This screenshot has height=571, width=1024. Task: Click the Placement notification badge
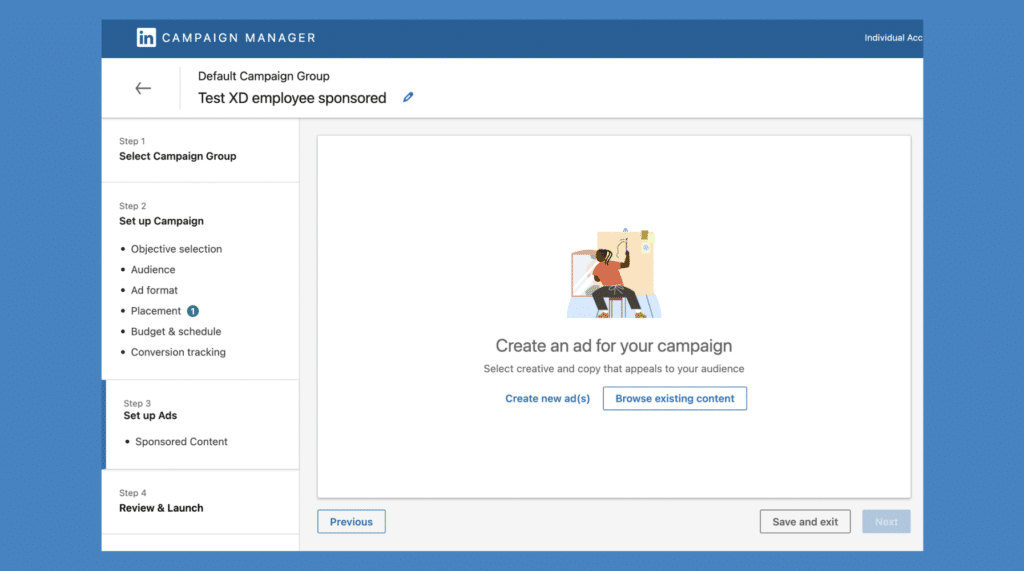[193, 311]
